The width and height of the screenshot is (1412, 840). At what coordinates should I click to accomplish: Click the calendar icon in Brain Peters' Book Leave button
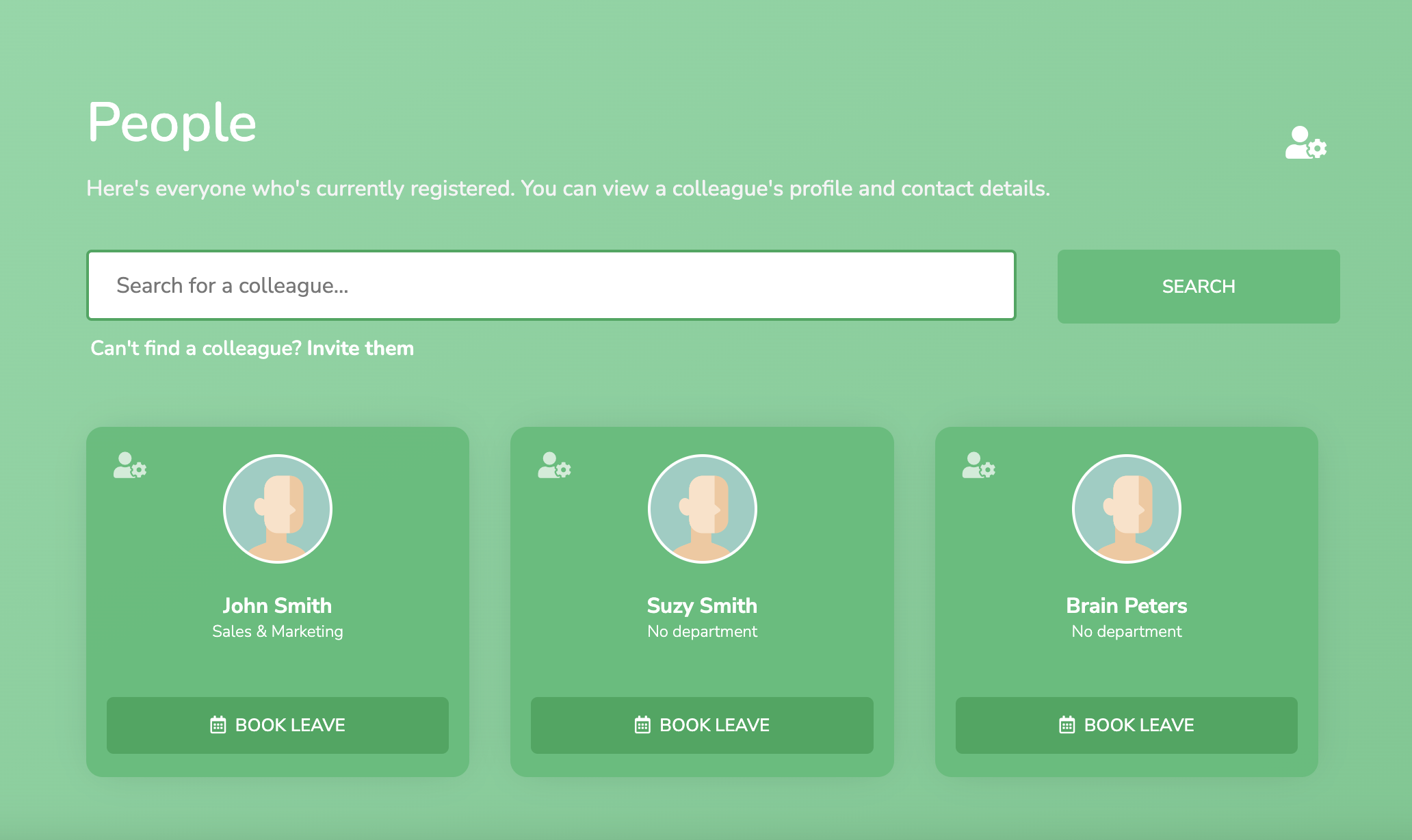pyautogui.click(x=1066, y=724)
